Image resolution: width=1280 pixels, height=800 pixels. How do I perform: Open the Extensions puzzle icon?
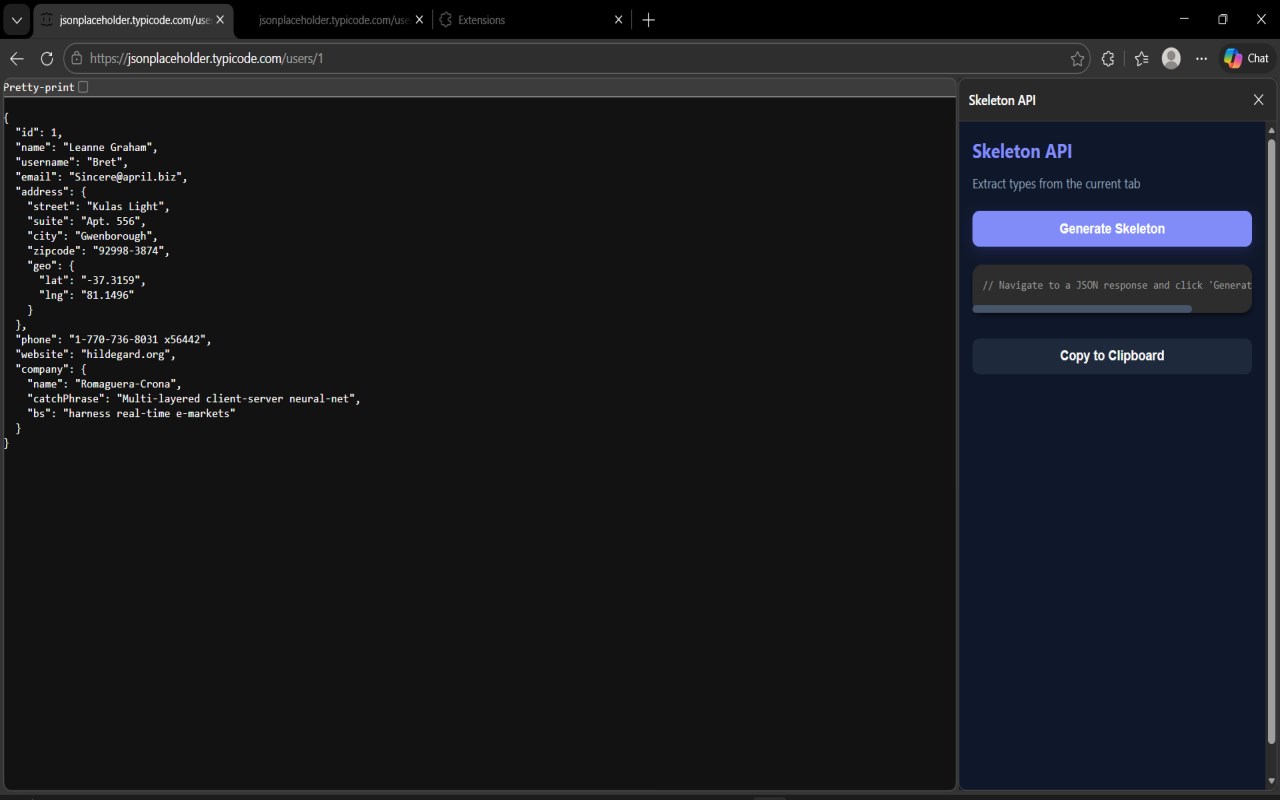coord(1108,59)
